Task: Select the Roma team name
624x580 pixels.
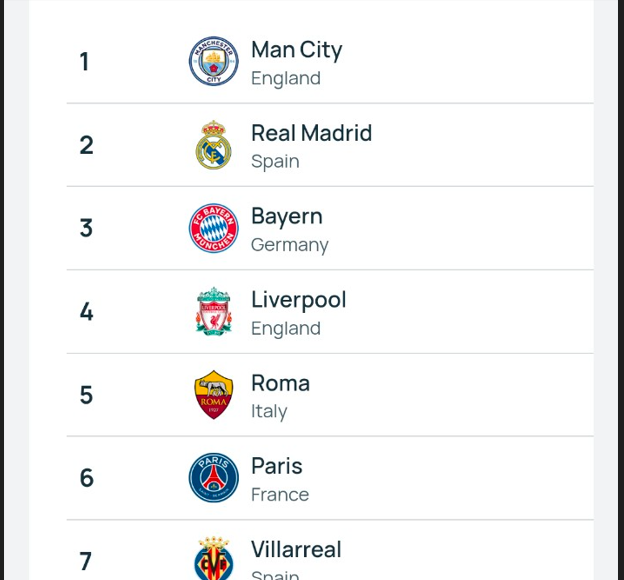Action: click(281, 383)
